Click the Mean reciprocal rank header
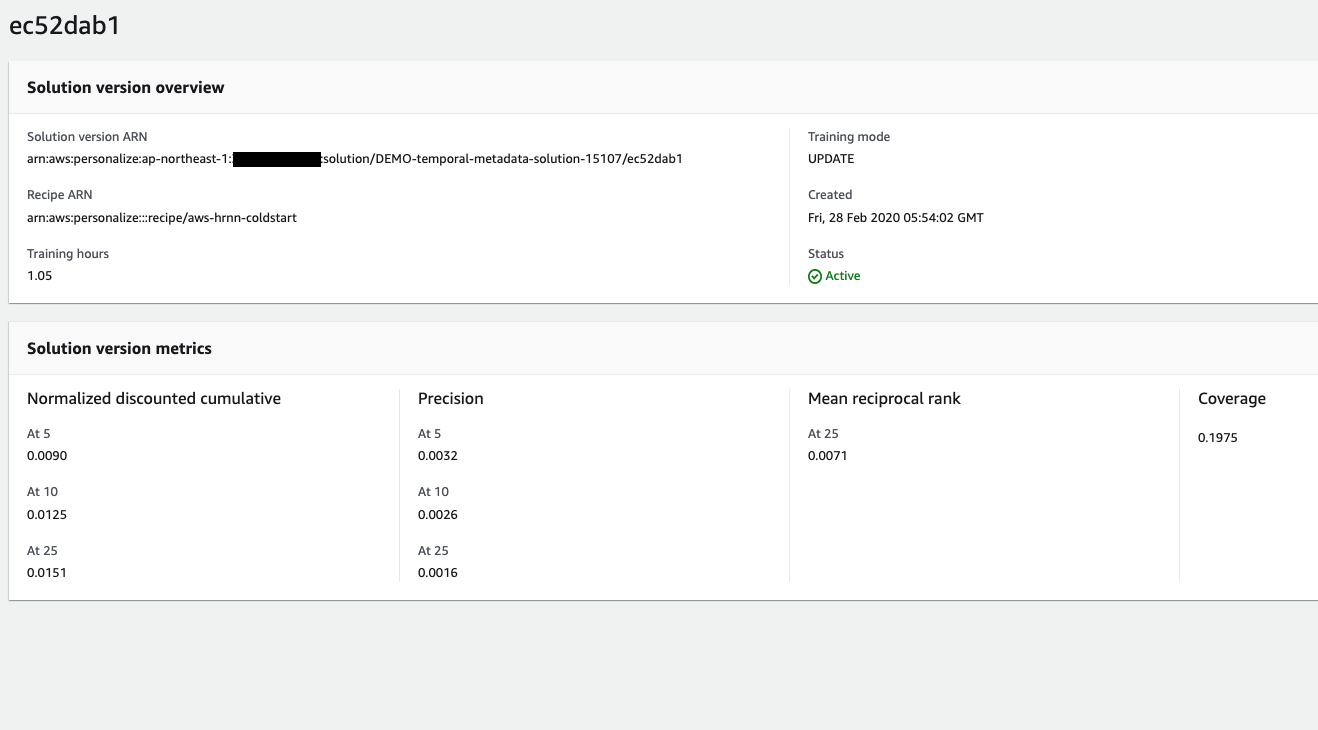 (x=884, y=398)
